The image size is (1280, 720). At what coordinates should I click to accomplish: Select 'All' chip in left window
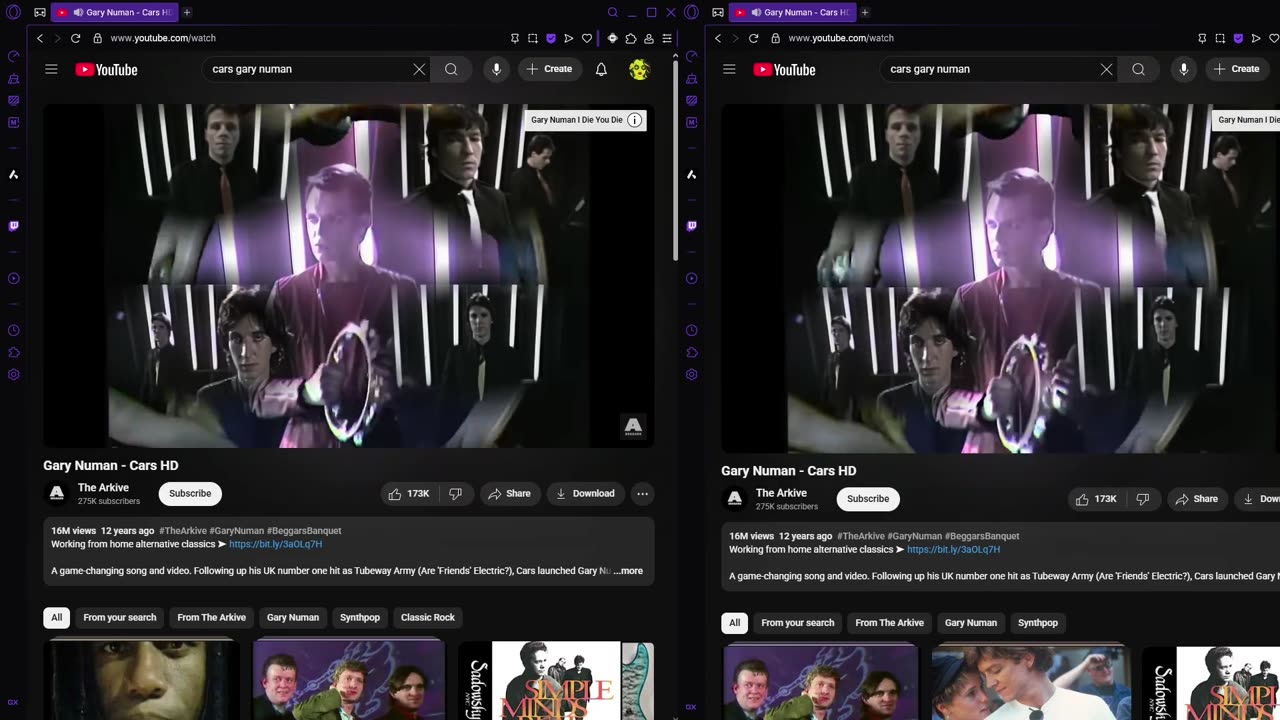tap(56, 617)
